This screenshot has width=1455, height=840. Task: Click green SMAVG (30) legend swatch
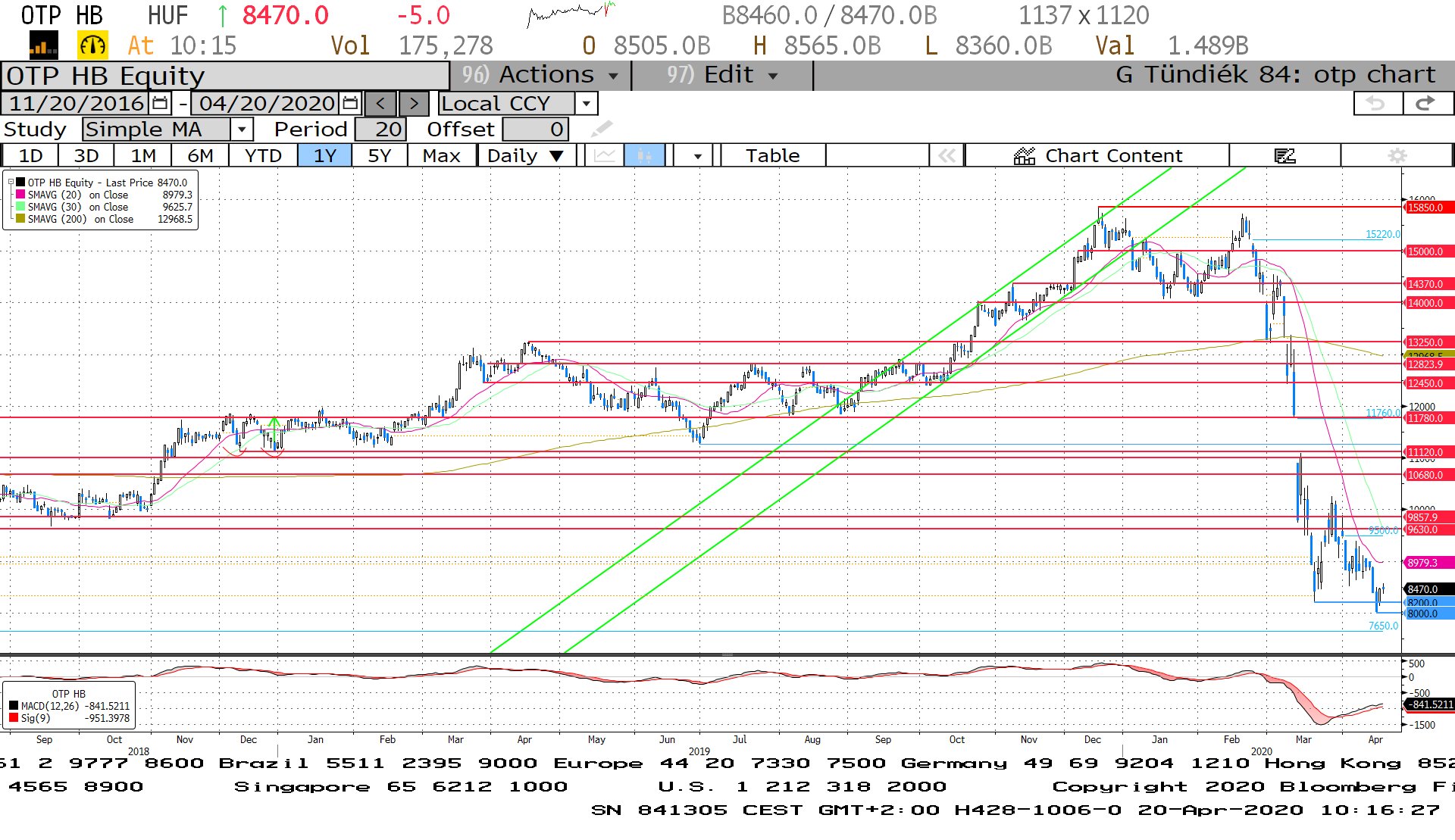click(20, 207)
